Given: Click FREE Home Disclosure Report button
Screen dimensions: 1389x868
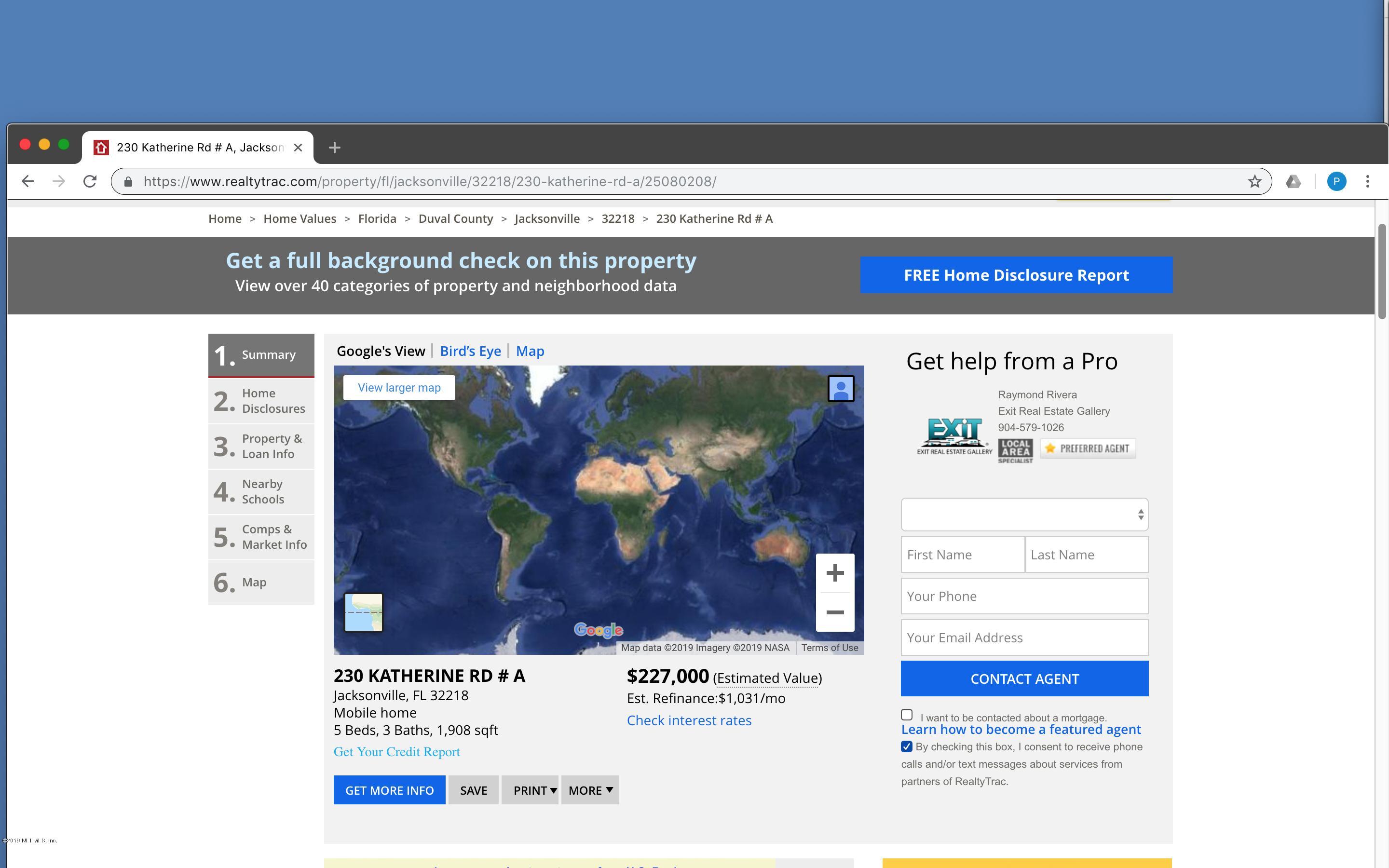Looking at the screenshot, I should click(x=1016, y=275).
